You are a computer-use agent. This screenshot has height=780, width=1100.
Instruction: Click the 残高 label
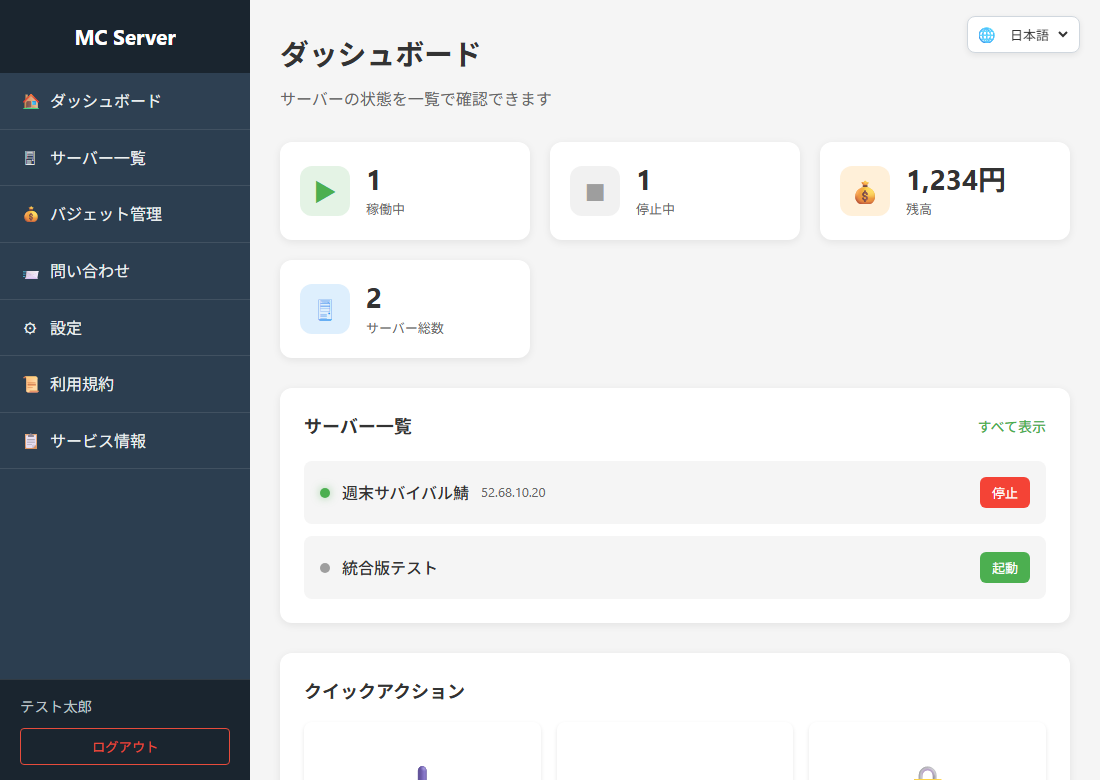point(919,209)
